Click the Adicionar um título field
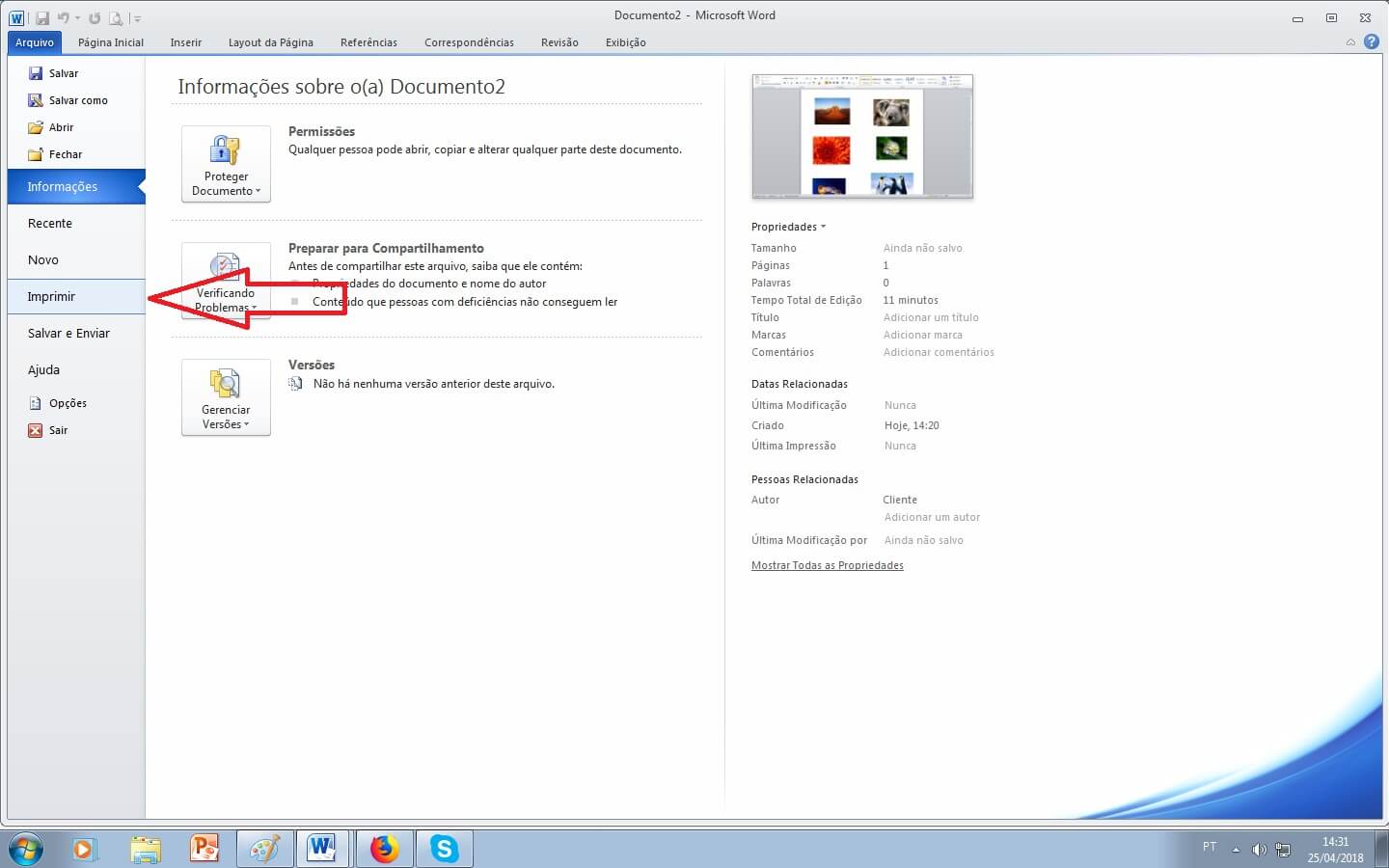The image size is (1389, 868). 930,317
